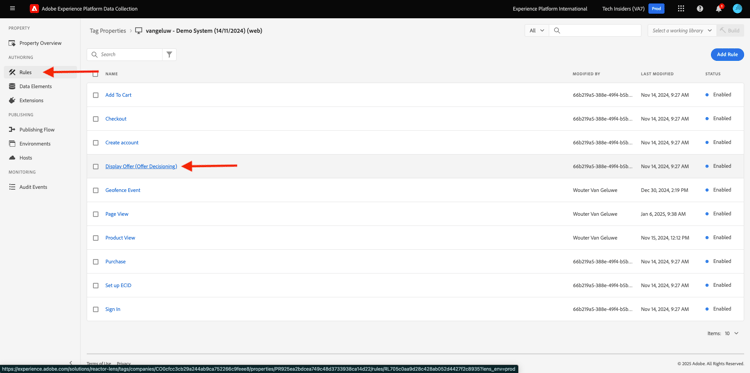Open Environments section
750x373 pixels.
point(35,143)
